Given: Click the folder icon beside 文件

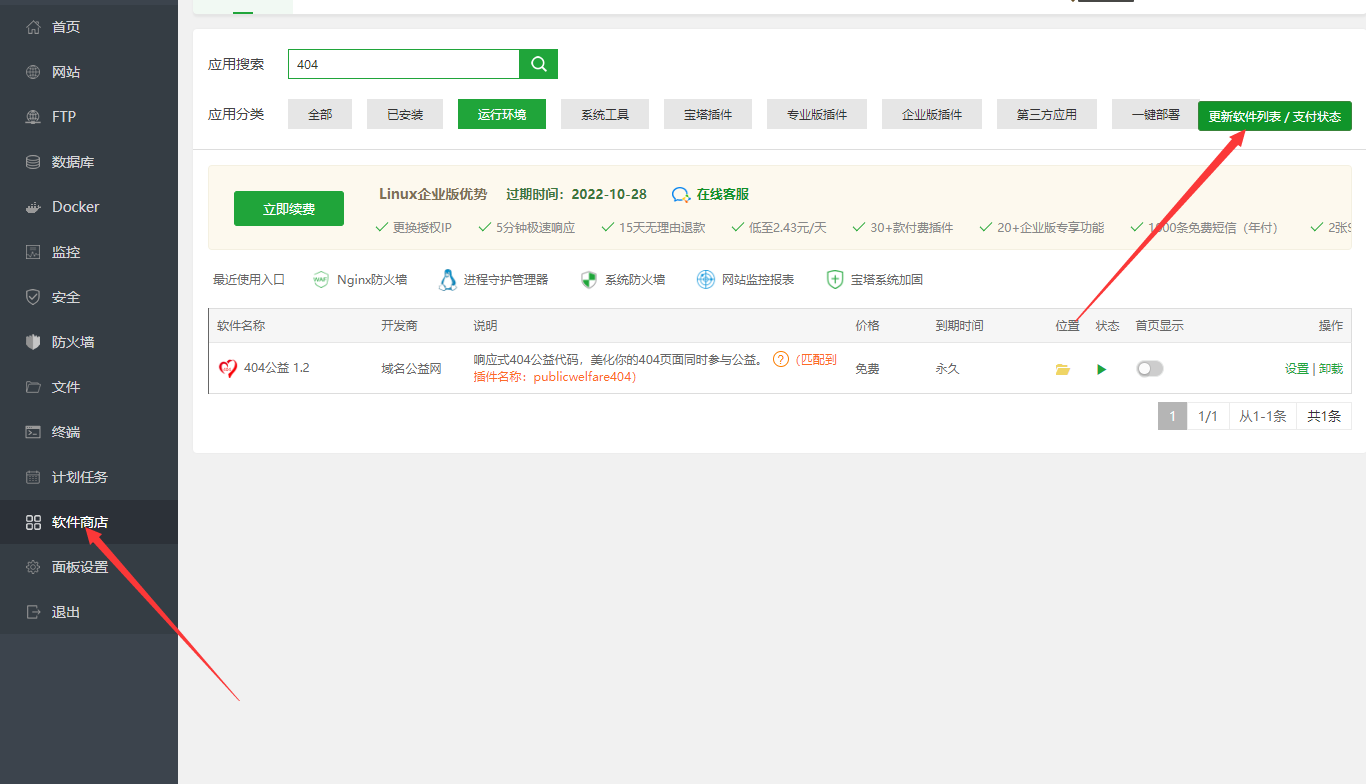Looking at the screenshot, I should pos(33,387).
